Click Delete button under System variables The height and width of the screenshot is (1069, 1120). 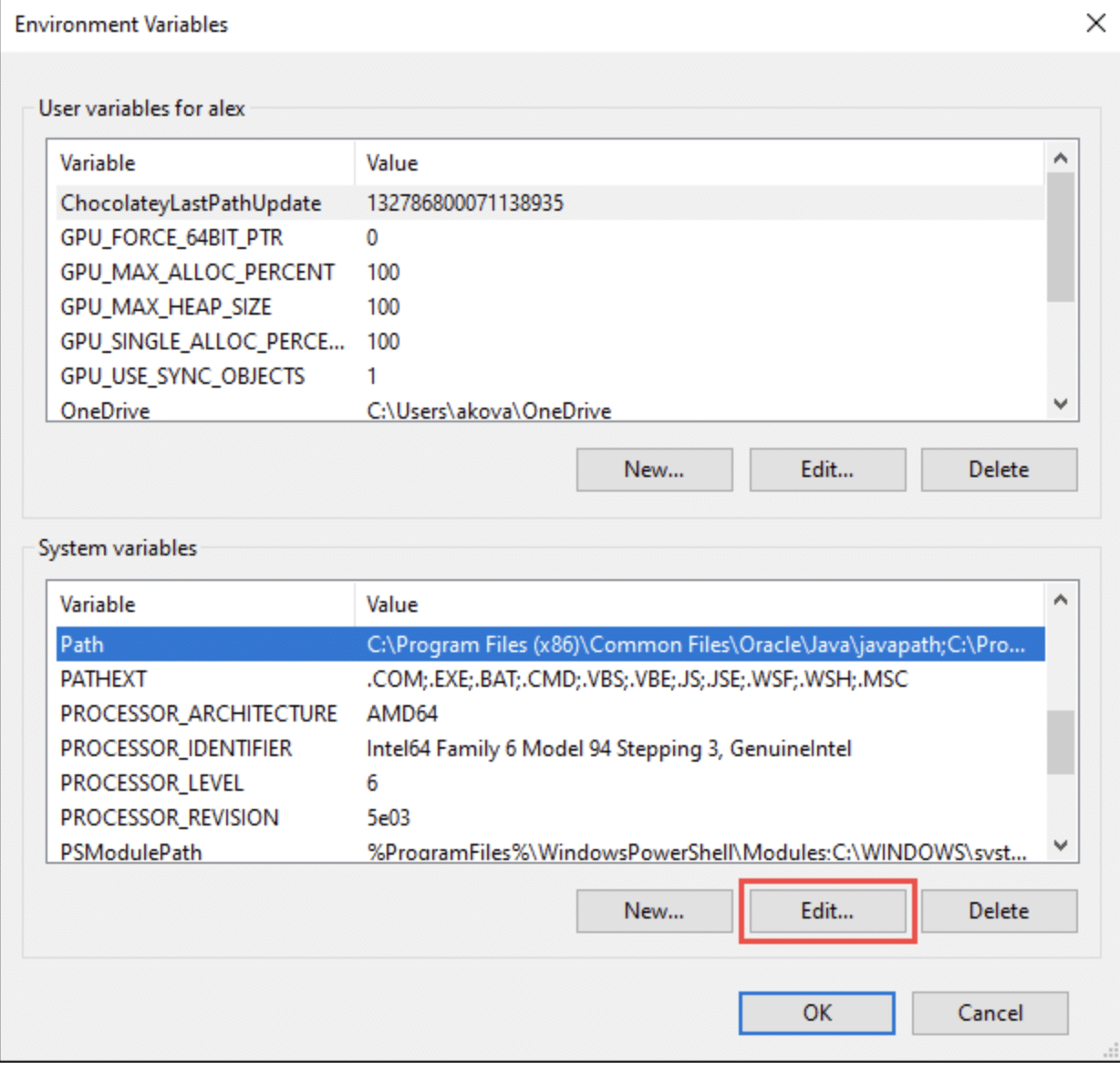[x=999, y=911]
